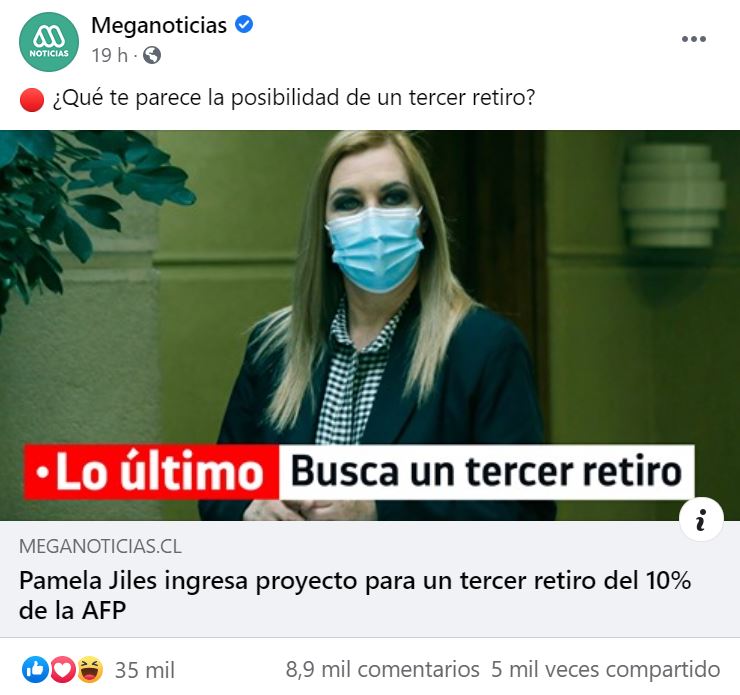The image size is (740, 695).
Task: Click the post text about tercer retiro
Action: [x=294, y=98]
